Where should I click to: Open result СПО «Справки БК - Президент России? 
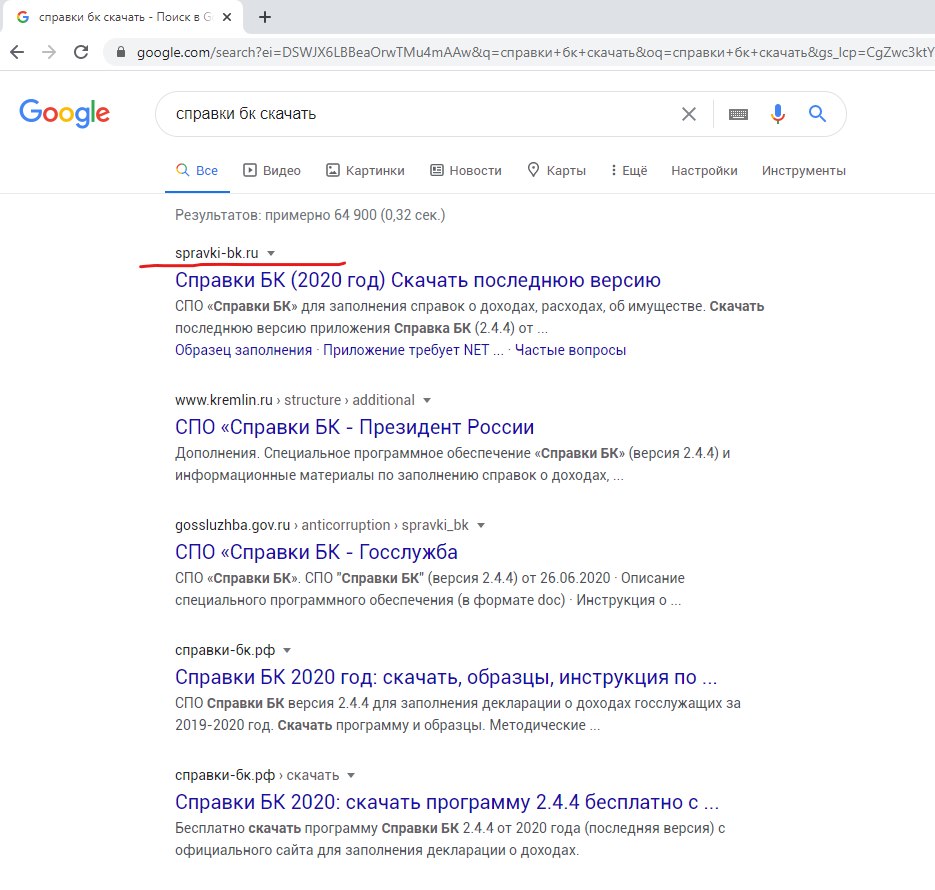tap(354, 427)
